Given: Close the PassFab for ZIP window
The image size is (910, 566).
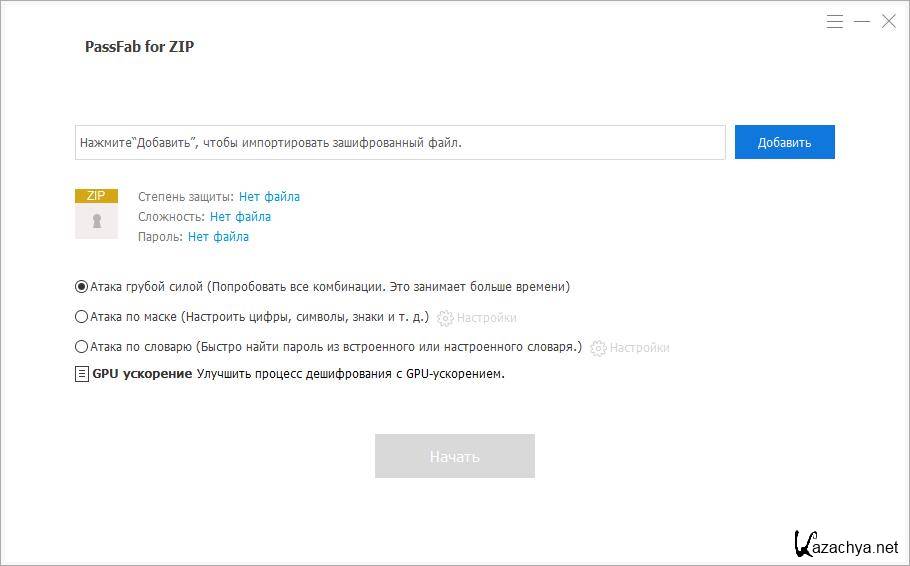Looking at the screenshot, I should (x=889, y=21).
